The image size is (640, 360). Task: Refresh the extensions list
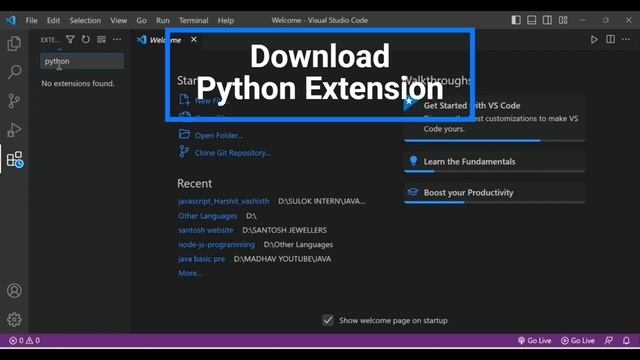tap(86, 40)
